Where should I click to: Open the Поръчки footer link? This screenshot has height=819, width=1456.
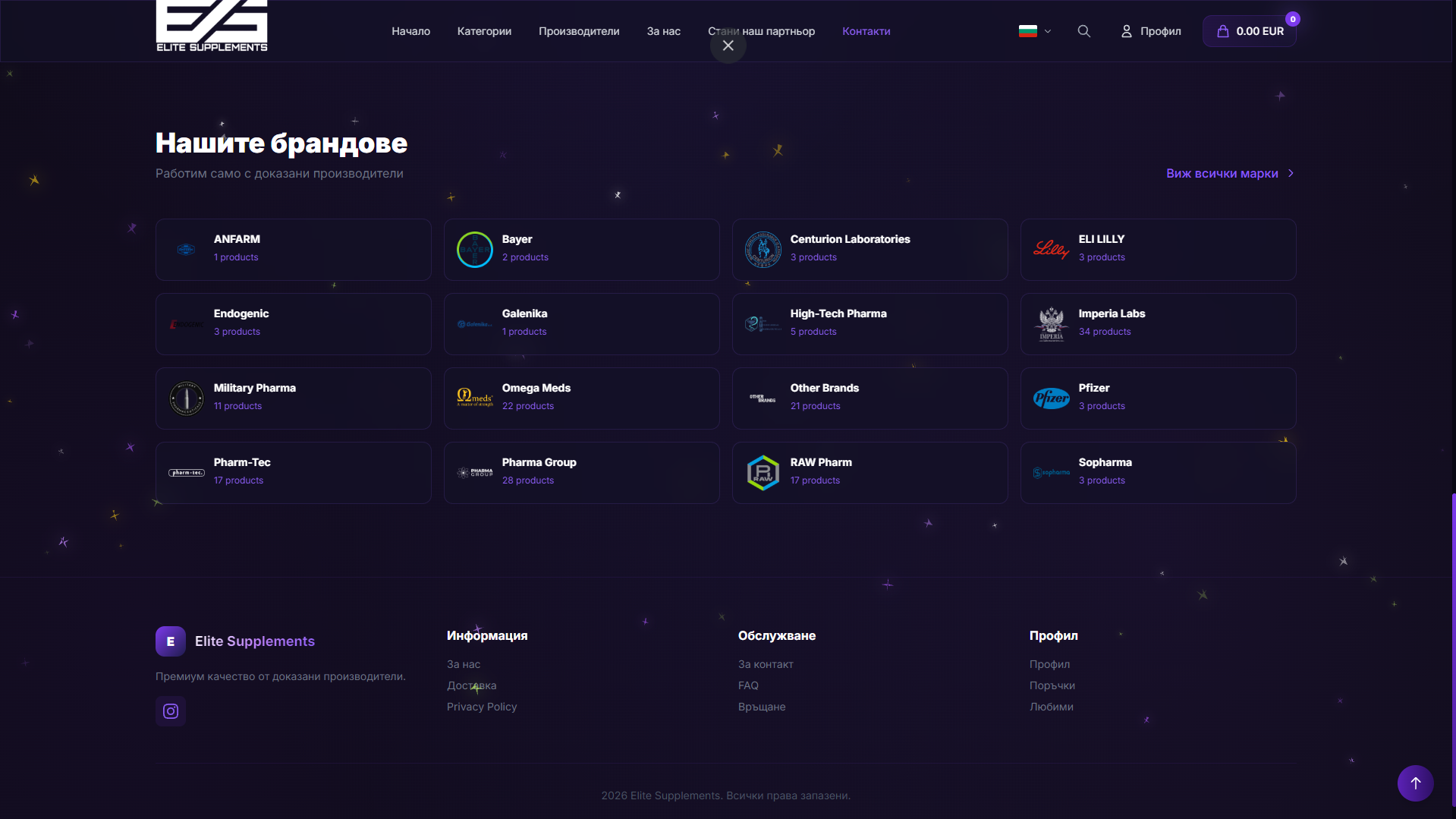coord(1052,685)
